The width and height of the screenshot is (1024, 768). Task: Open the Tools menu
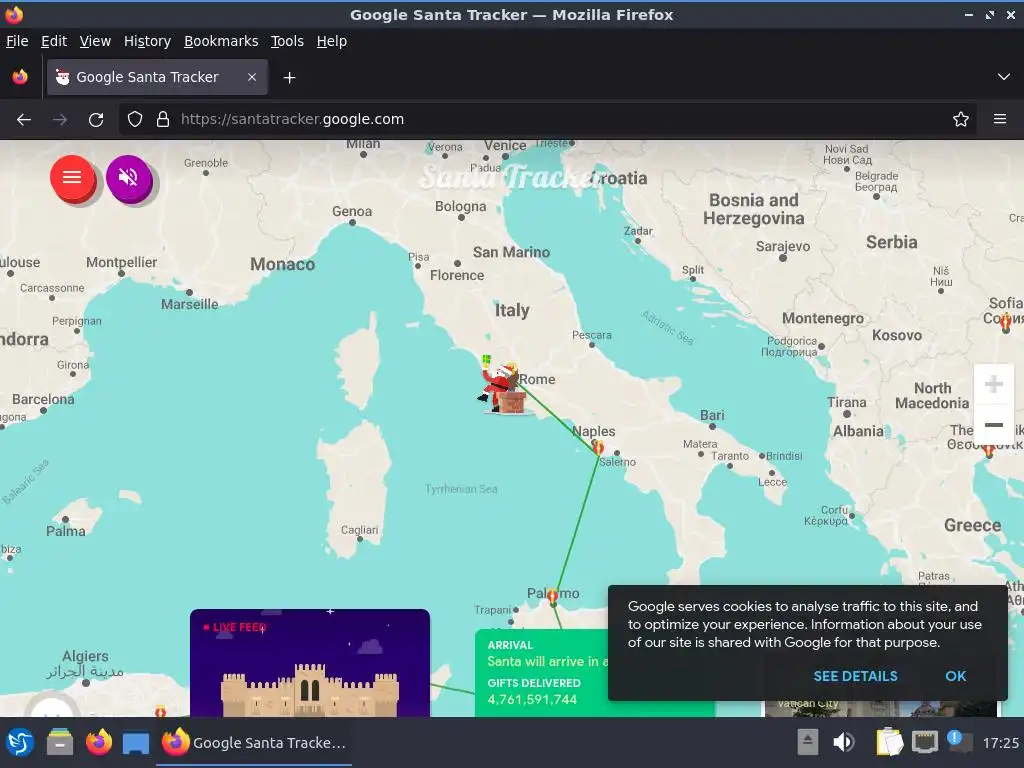287,41
